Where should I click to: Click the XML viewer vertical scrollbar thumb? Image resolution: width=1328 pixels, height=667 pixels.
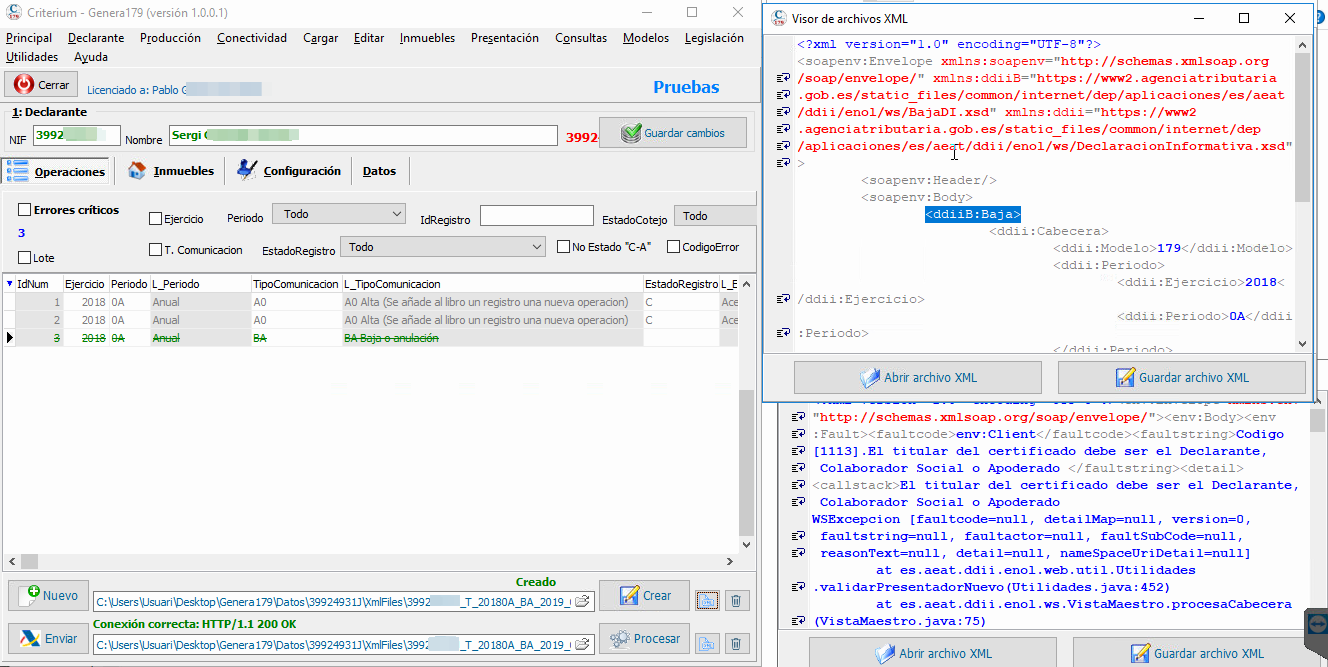tap(1301, 126)
